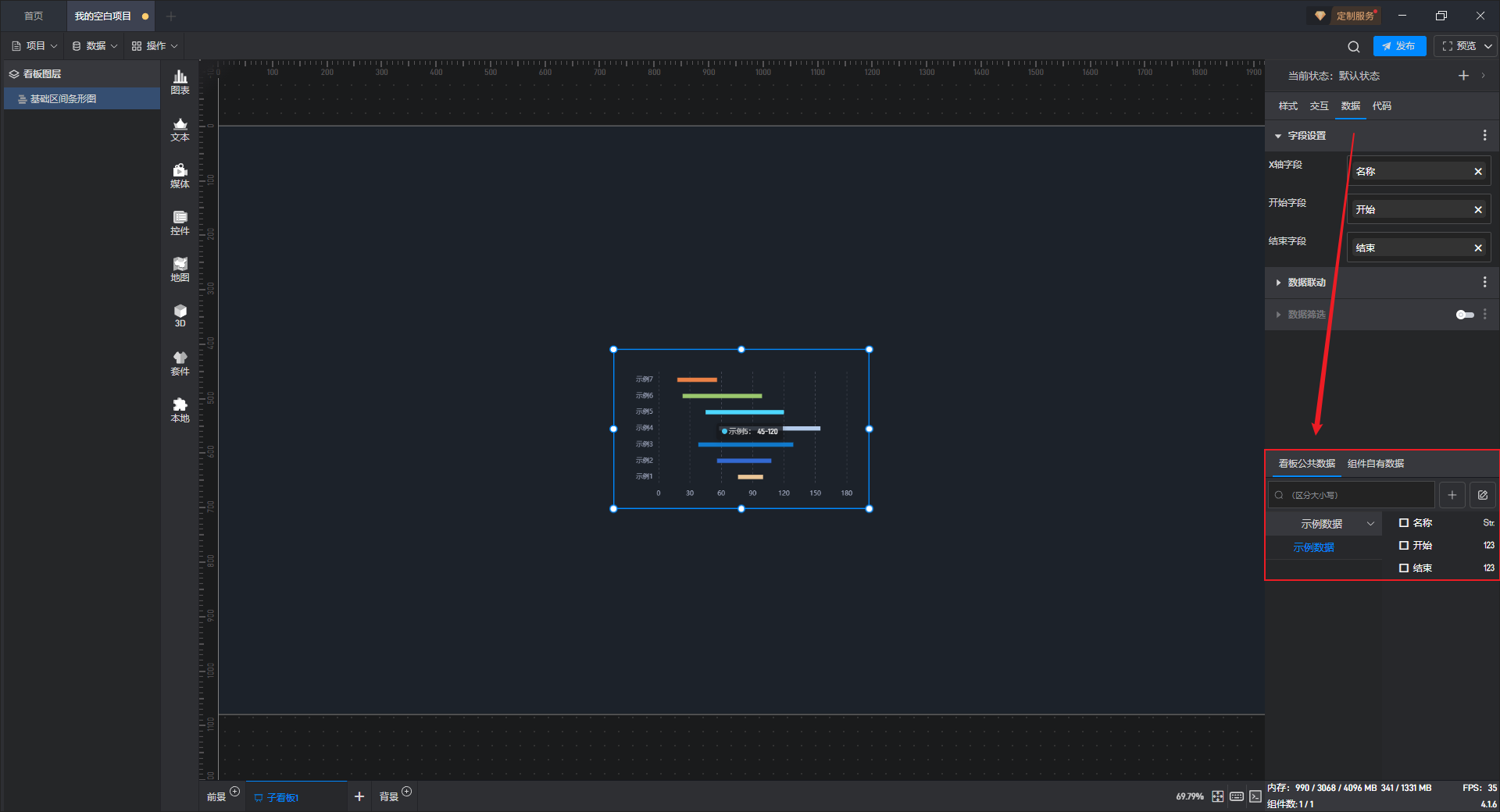
Task: Click the search magnifier icon in toolbar
Action: (1353, 47)
